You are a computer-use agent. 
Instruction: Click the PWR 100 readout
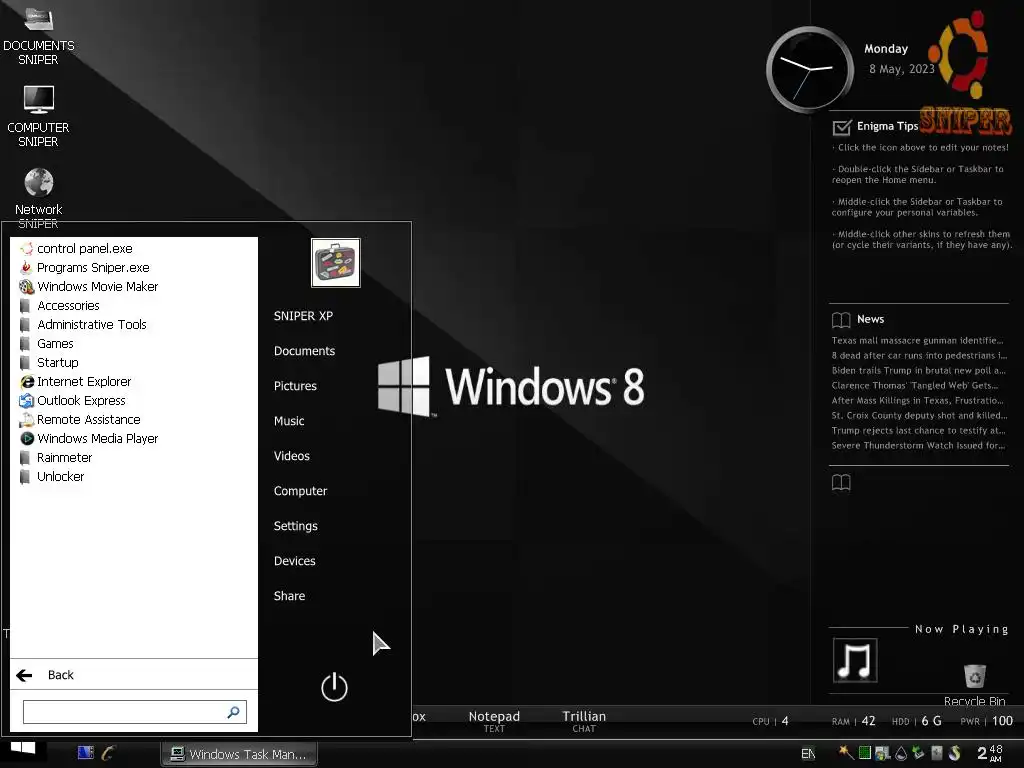[x=986, y=721]
